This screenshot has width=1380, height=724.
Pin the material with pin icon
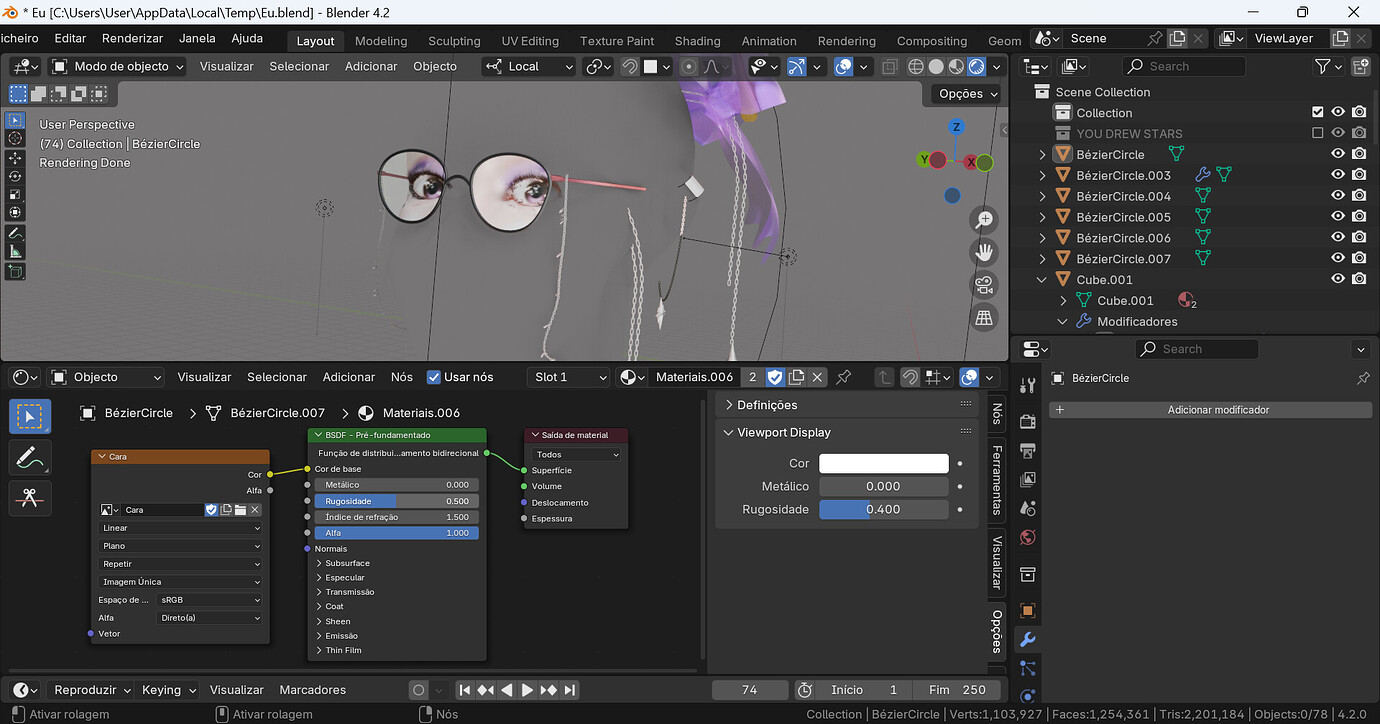[843, 377]
